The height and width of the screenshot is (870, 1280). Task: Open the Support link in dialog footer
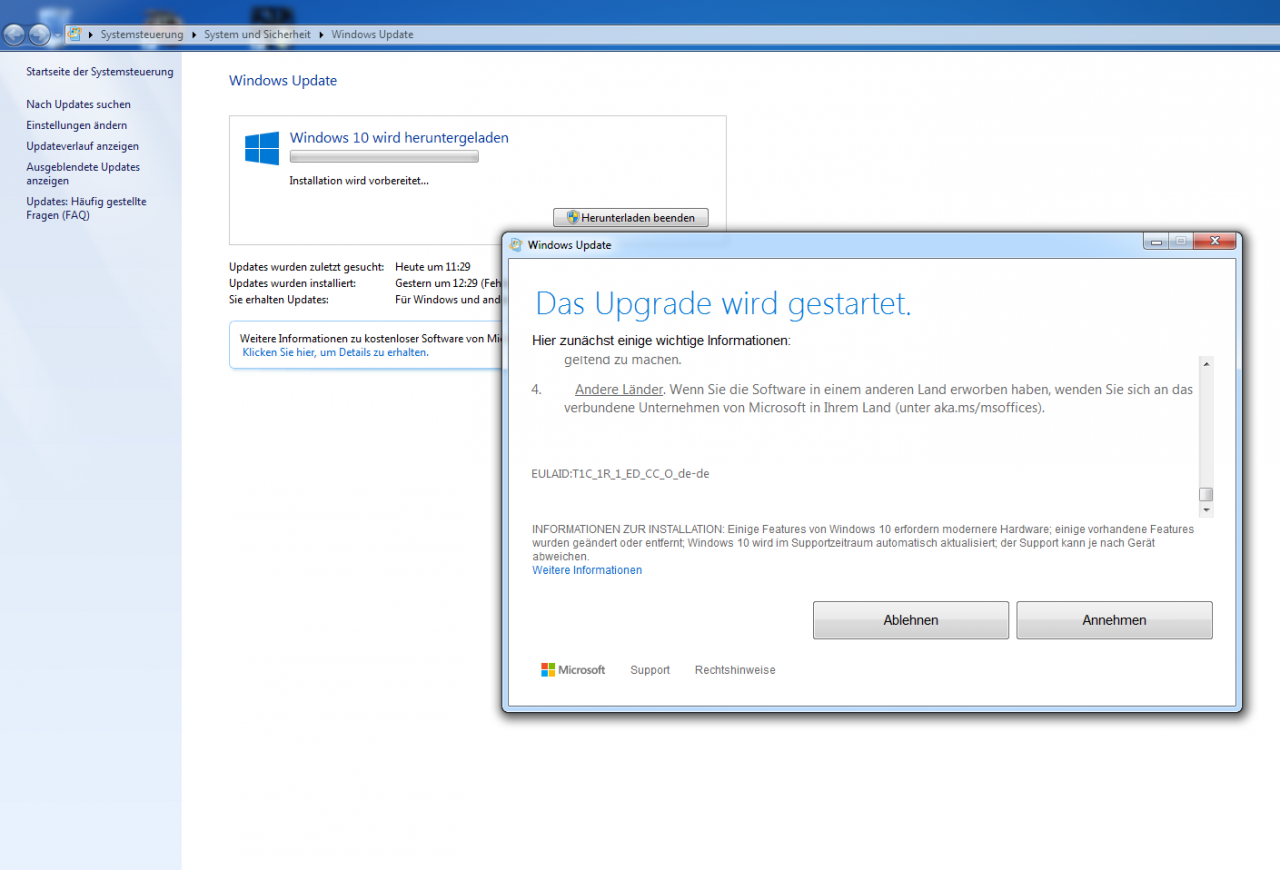pyautogui.click(x=650, y=670)
